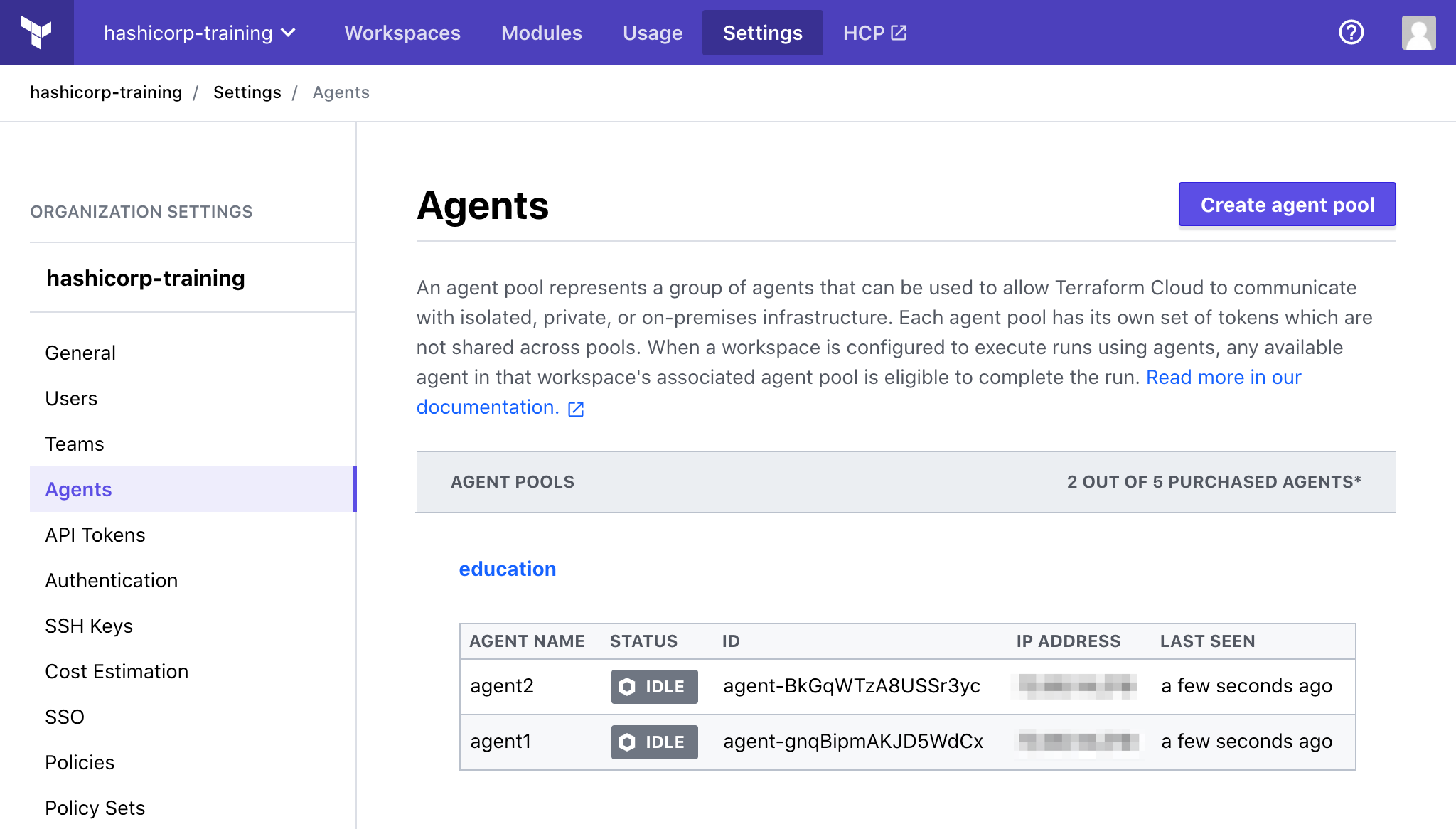
Task: Open General organization settings
Action: [80, 353]
